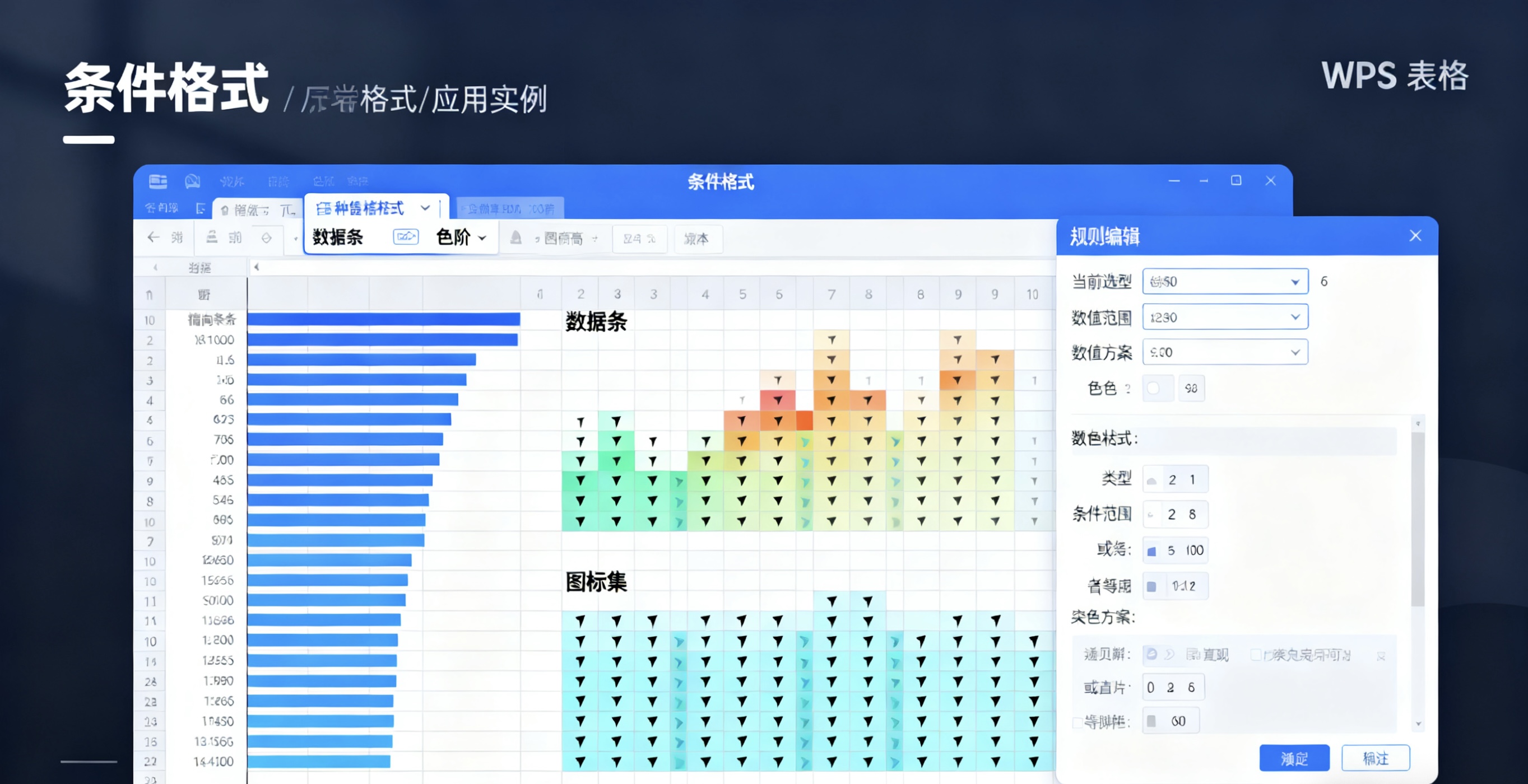1528x784 pixels.
Task: Click the 预定 confirm button
Action: pyautogui.click(x=1294, y=758)
